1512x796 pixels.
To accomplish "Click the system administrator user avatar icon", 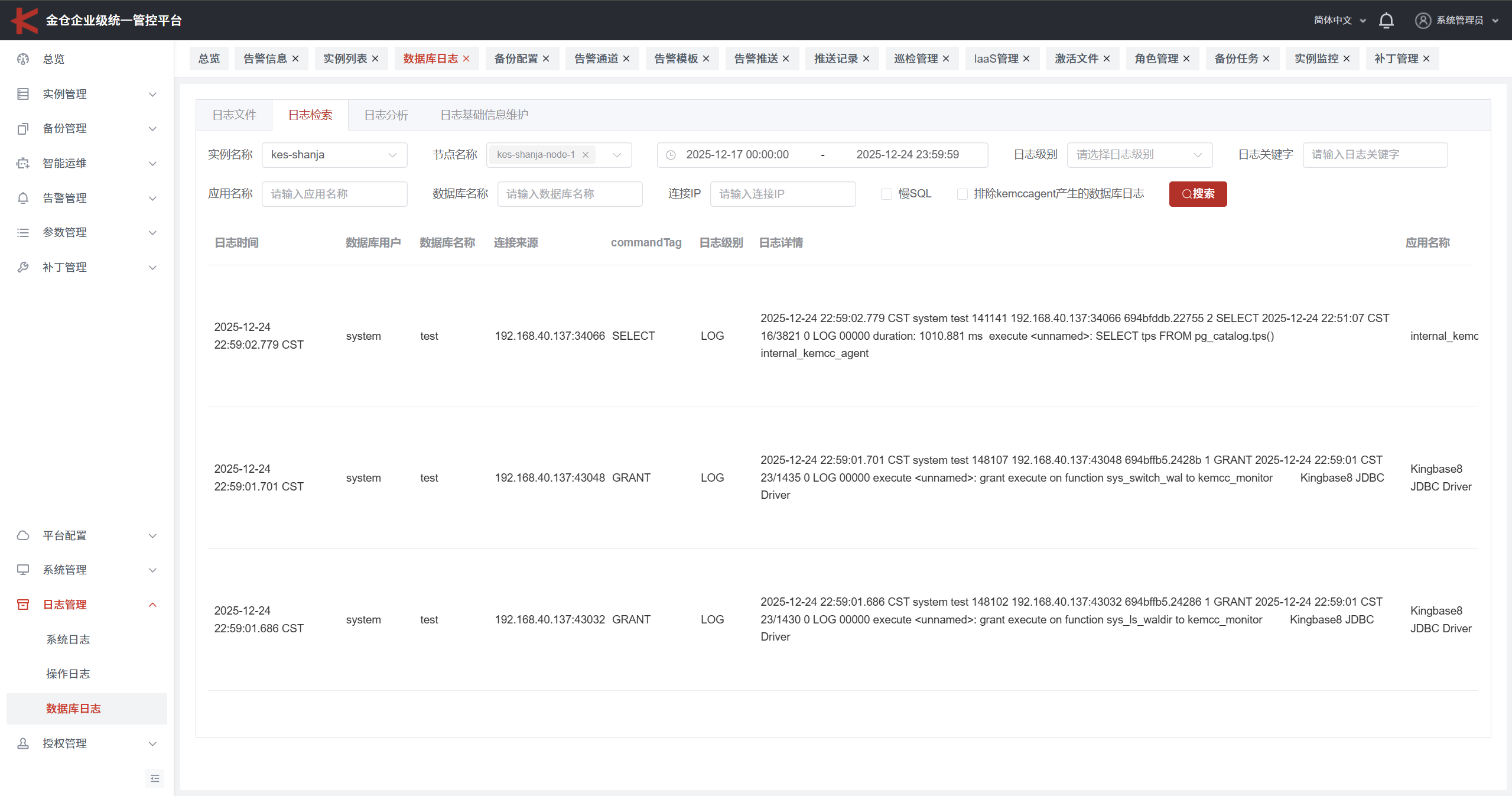I will [1423, 21].
